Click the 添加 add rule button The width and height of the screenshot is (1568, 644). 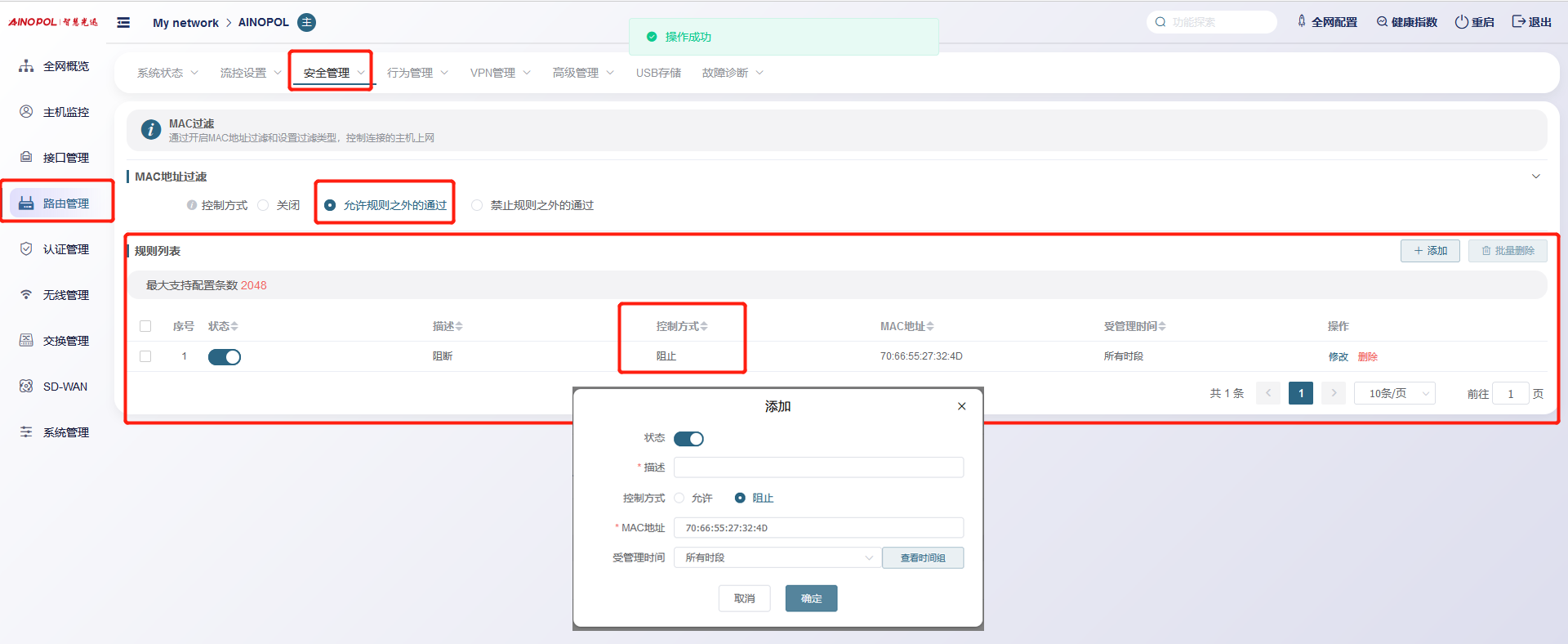coord(1430,251)
